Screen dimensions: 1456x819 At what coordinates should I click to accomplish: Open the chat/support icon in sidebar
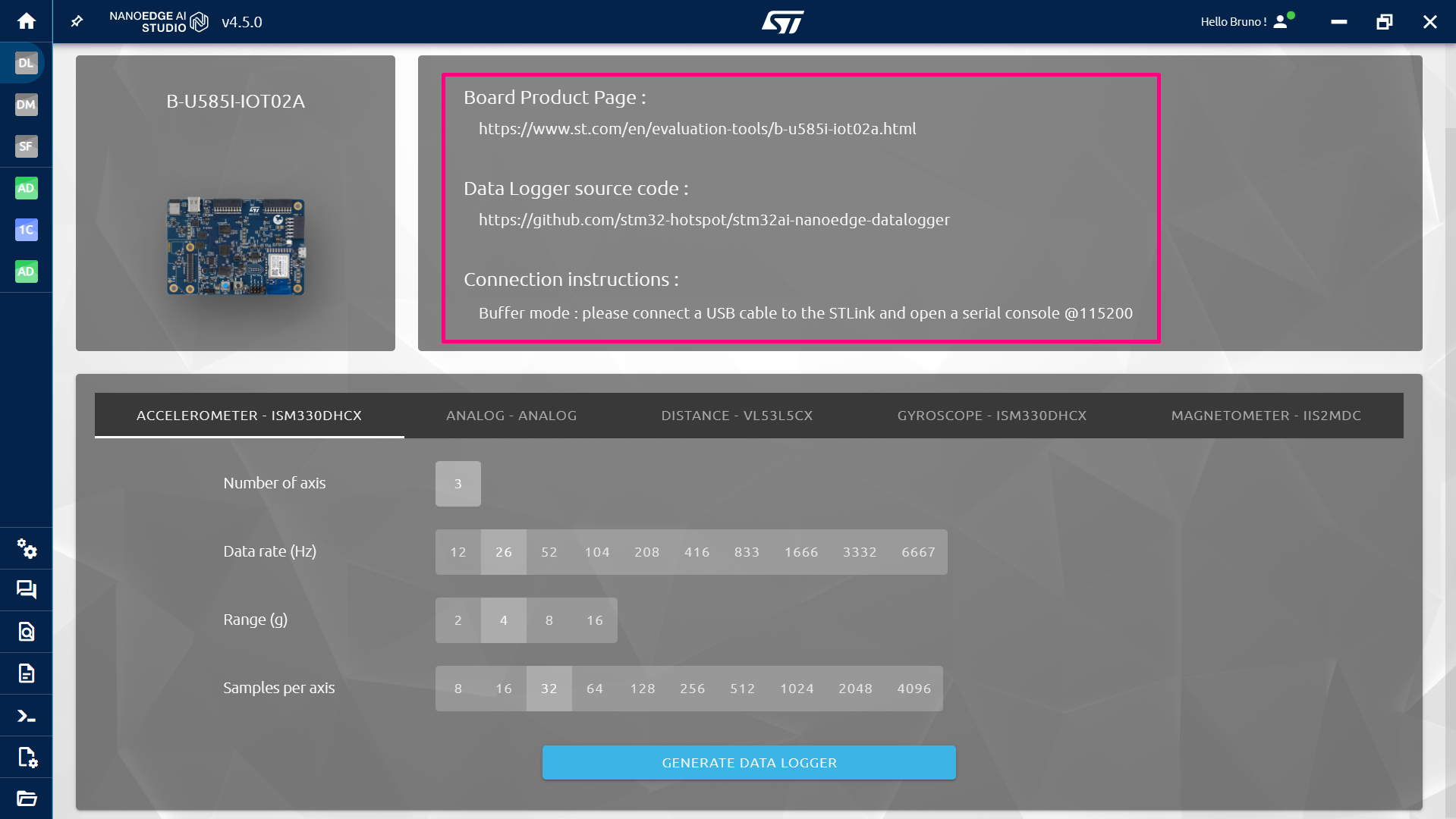27,591
